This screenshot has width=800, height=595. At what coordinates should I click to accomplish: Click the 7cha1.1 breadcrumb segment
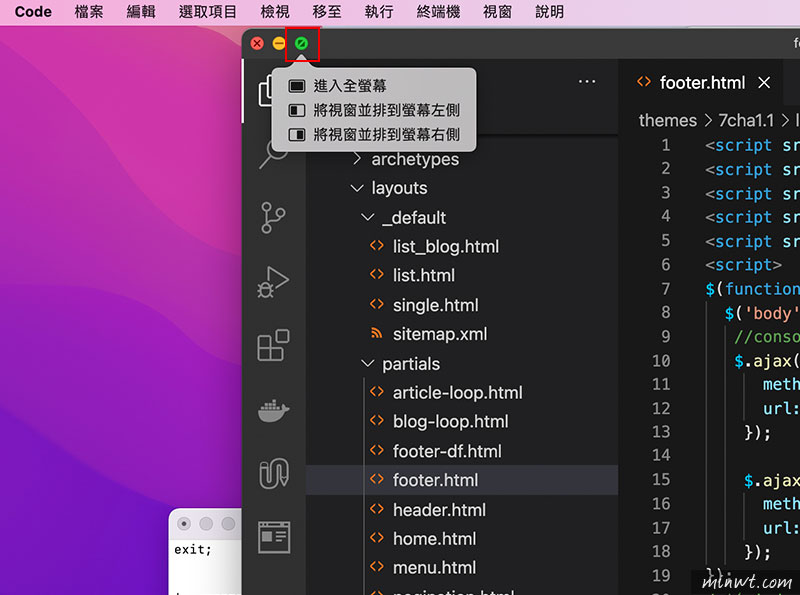click(746, 120)
